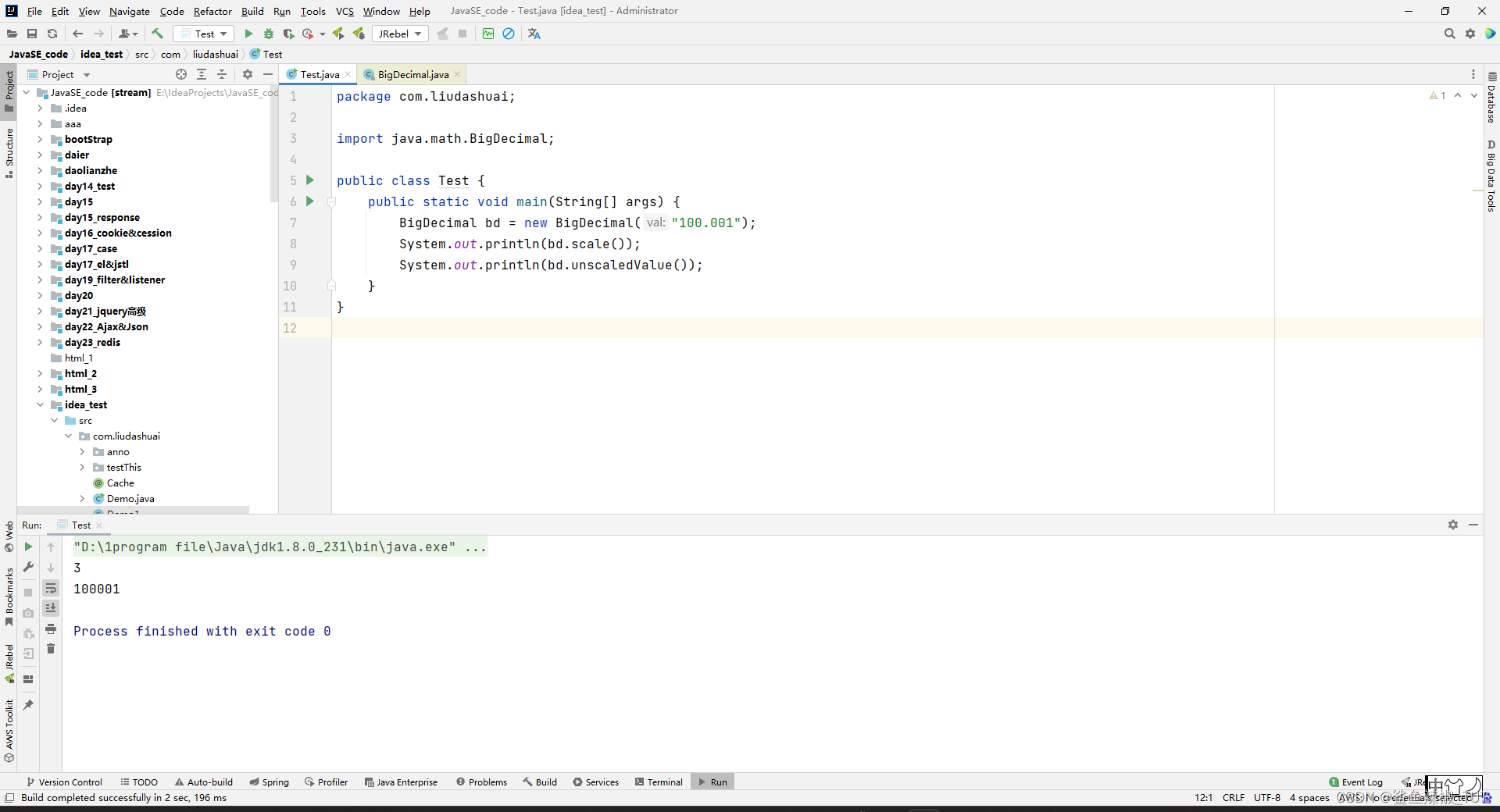Click the Save All toolbar icon

(x=32, y=34)
